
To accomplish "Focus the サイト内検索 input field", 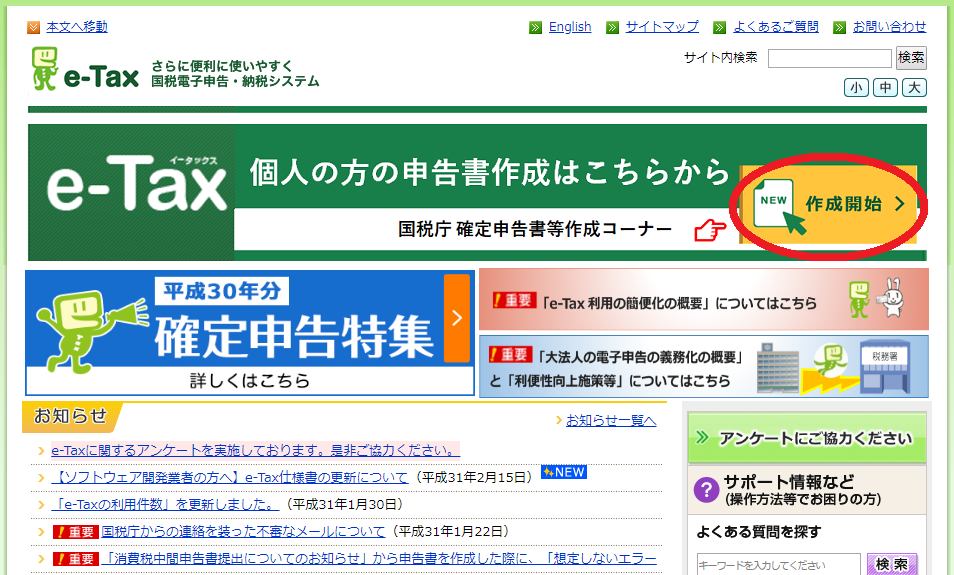I will tap(829, 58).
